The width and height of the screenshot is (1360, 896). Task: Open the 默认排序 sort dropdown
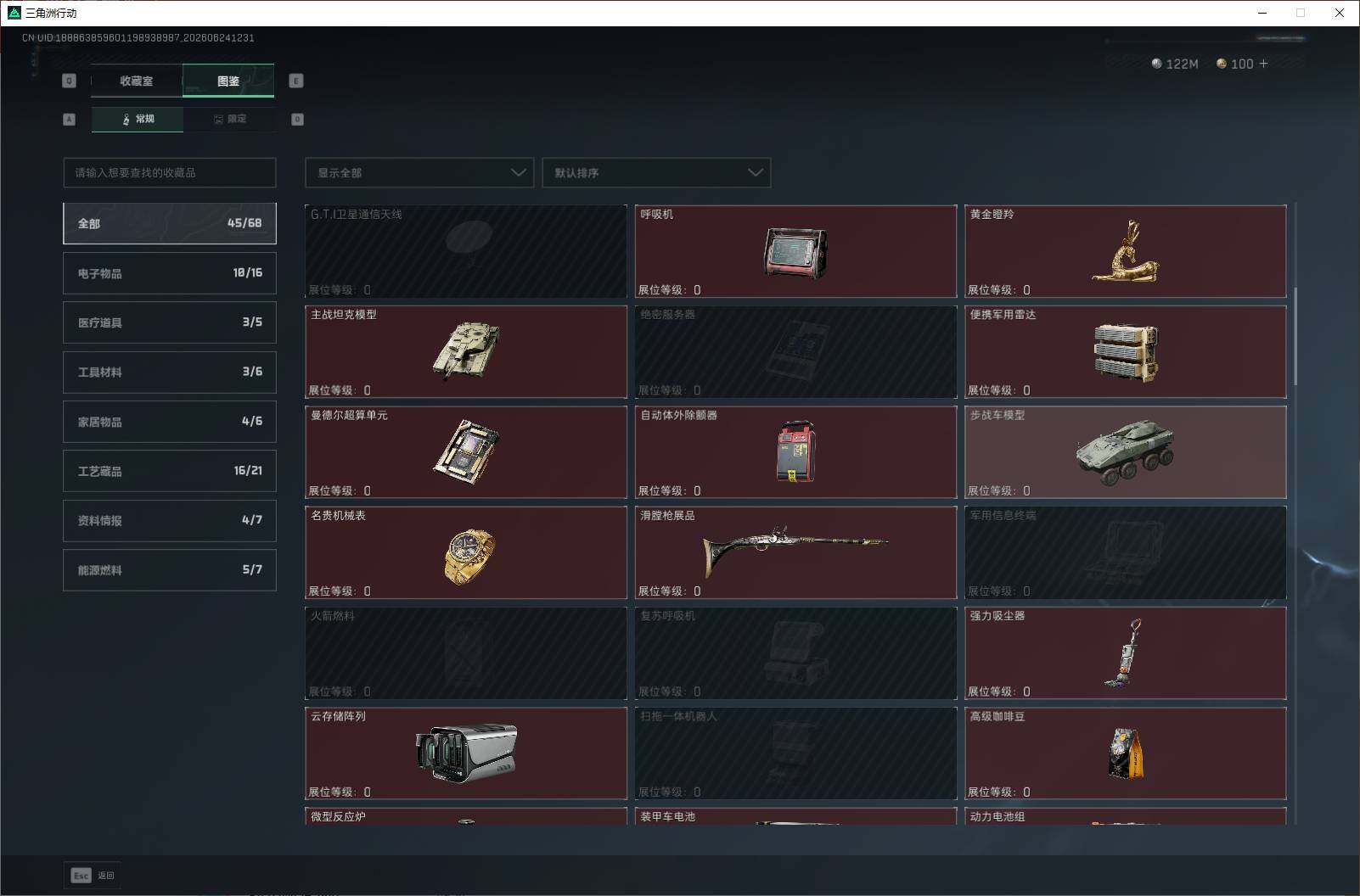[656, 172]
